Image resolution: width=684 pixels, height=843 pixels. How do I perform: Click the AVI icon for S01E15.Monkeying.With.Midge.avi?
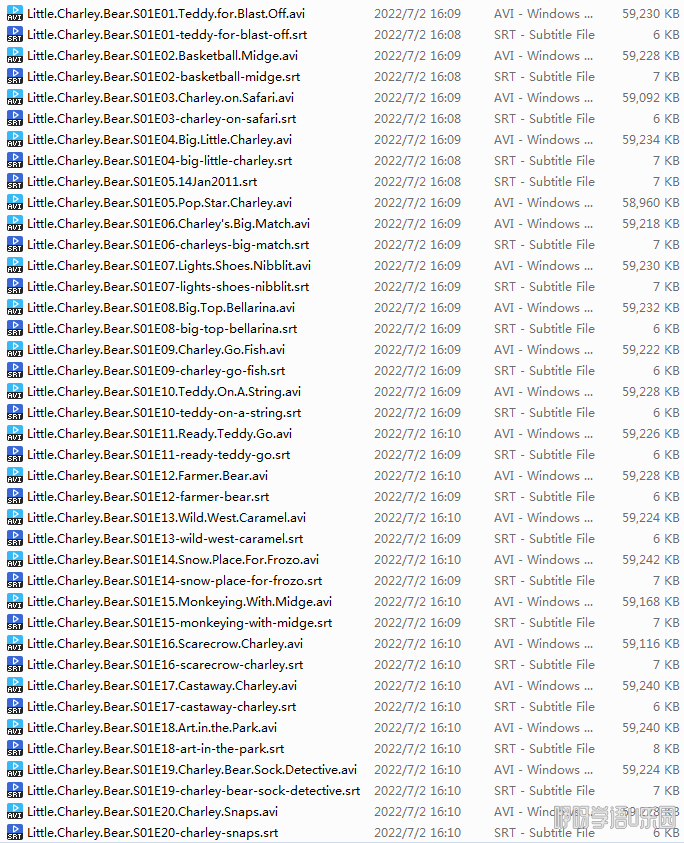(x=15, y=601)
